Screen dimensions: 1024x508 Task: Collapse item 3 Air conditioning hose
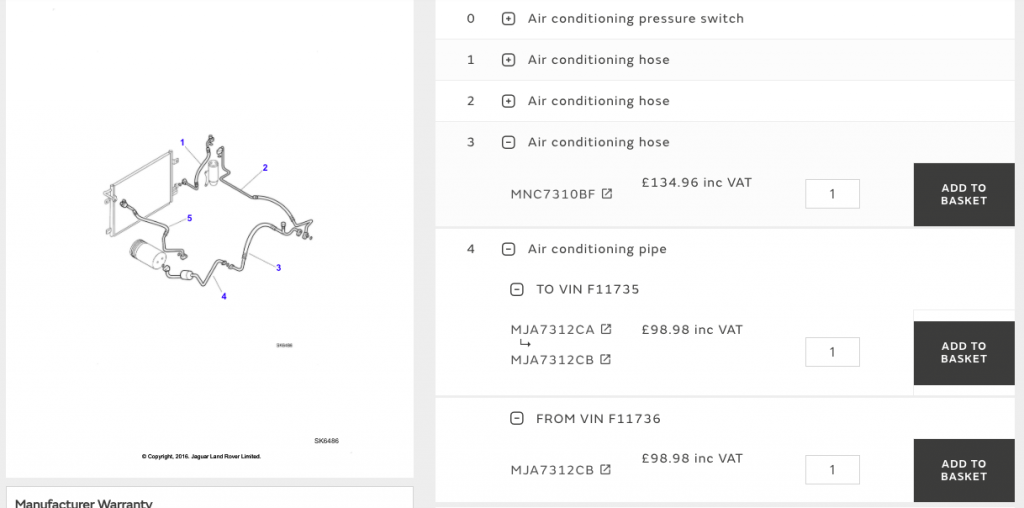(508, 142)
